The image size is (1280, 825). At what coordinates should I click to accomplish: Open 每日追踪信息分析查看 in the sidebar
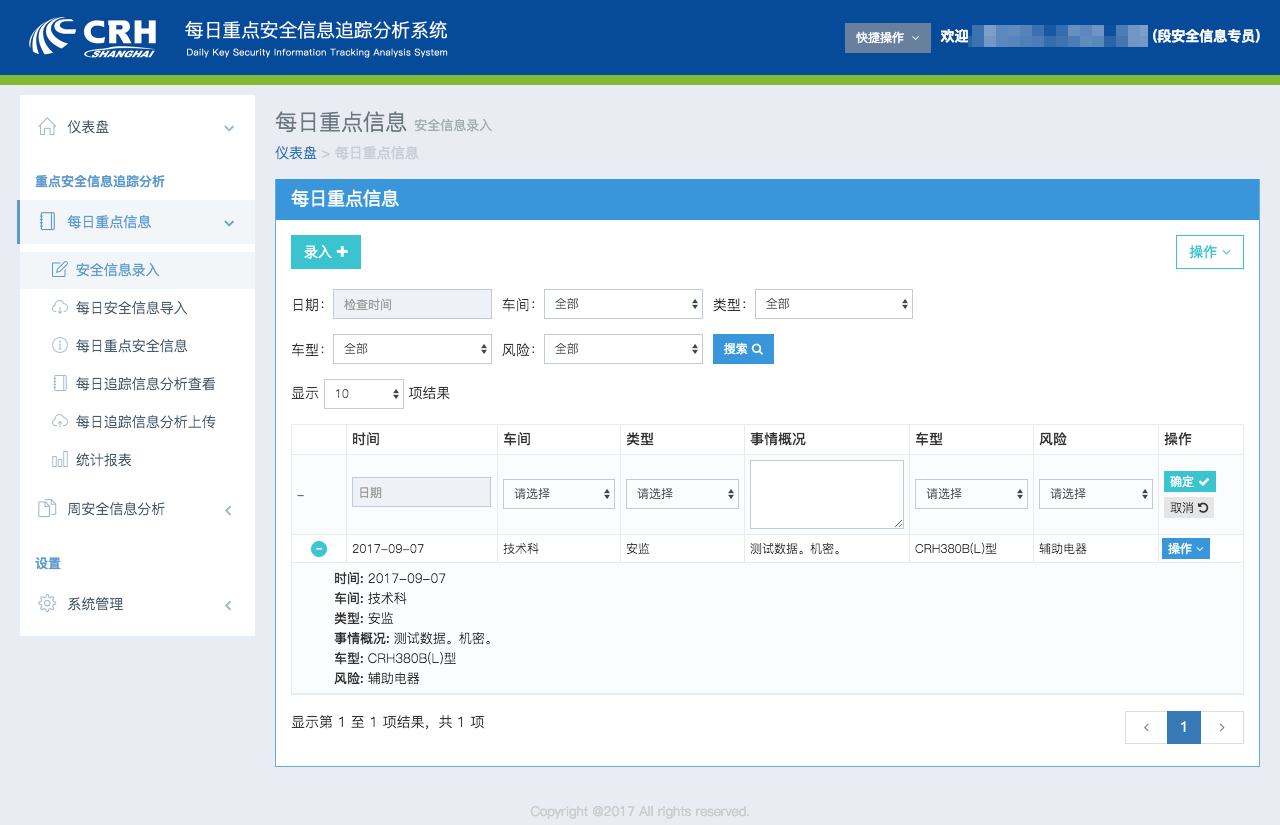145,384
